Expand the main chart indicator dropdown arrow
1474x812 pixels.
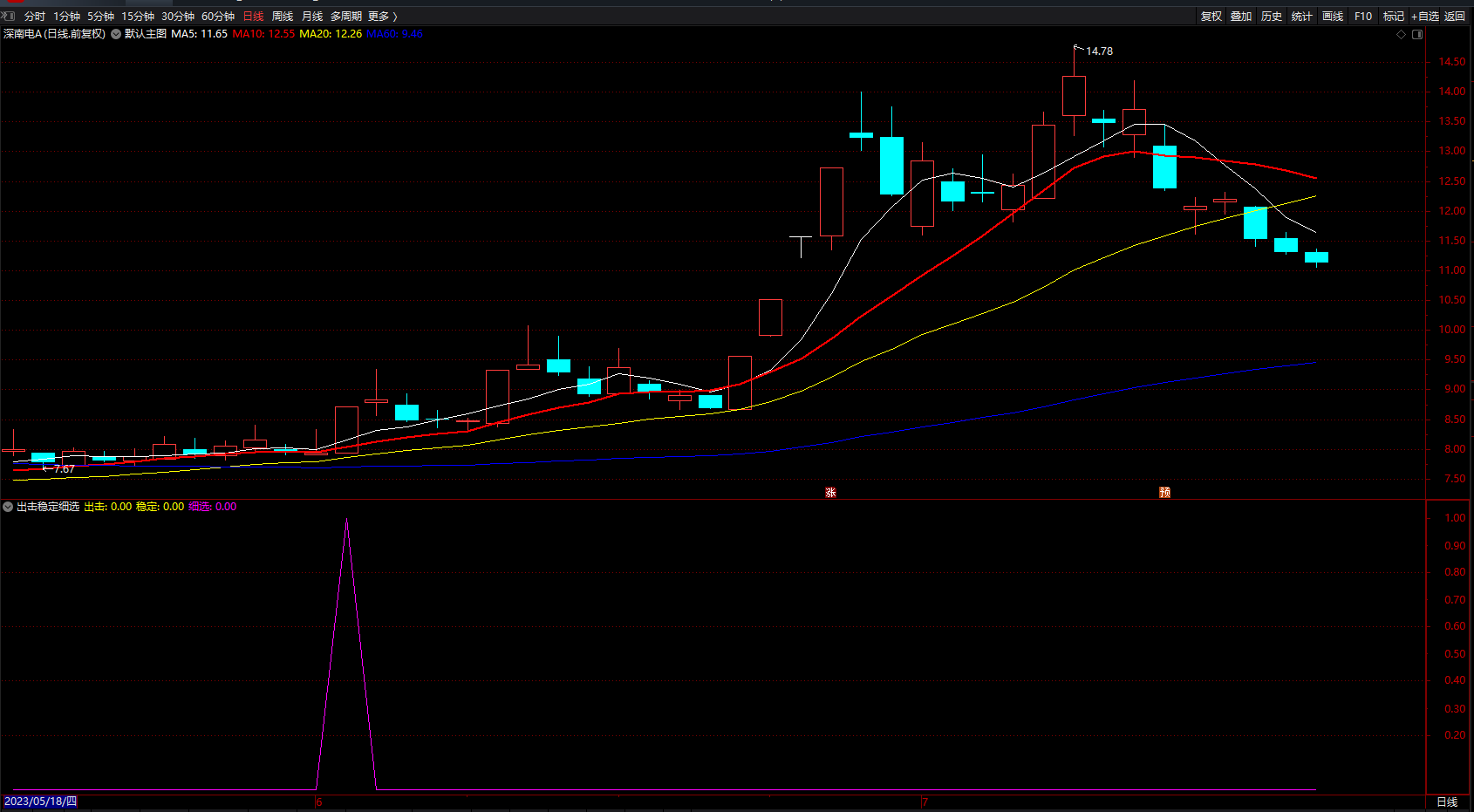coord(116,34)
